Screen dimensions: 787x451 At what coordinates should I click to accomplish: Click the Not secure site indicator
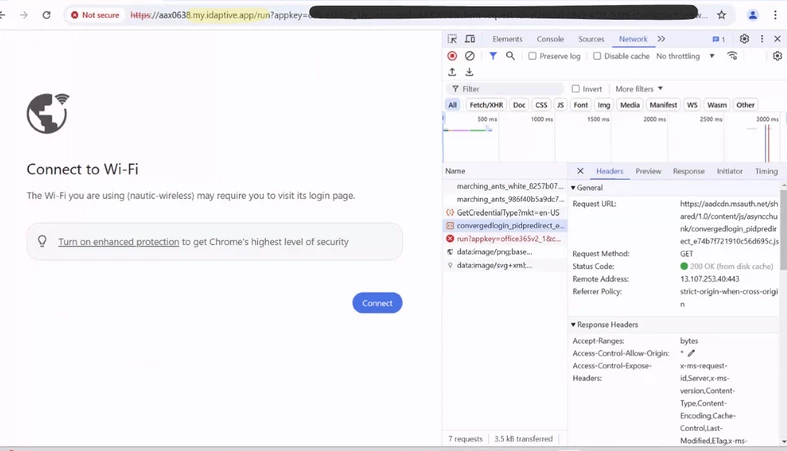coord(95,15)
